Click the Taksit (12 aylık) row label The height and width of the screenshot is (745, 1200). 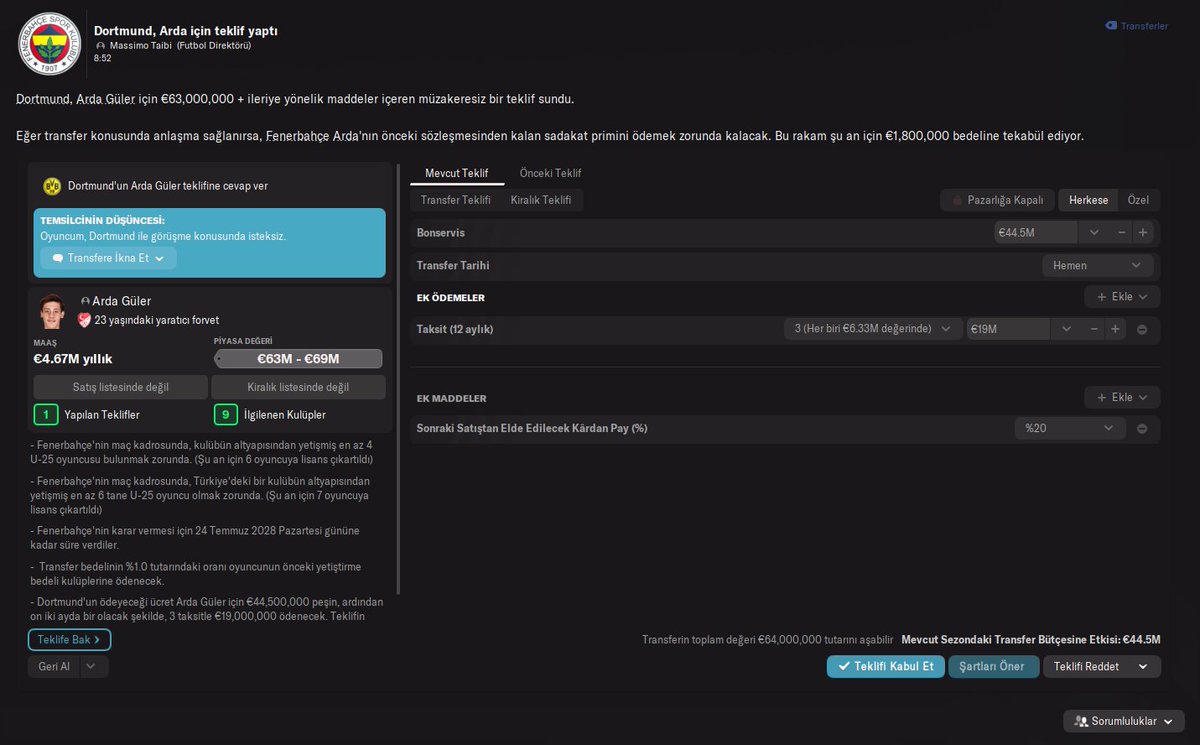455,329
